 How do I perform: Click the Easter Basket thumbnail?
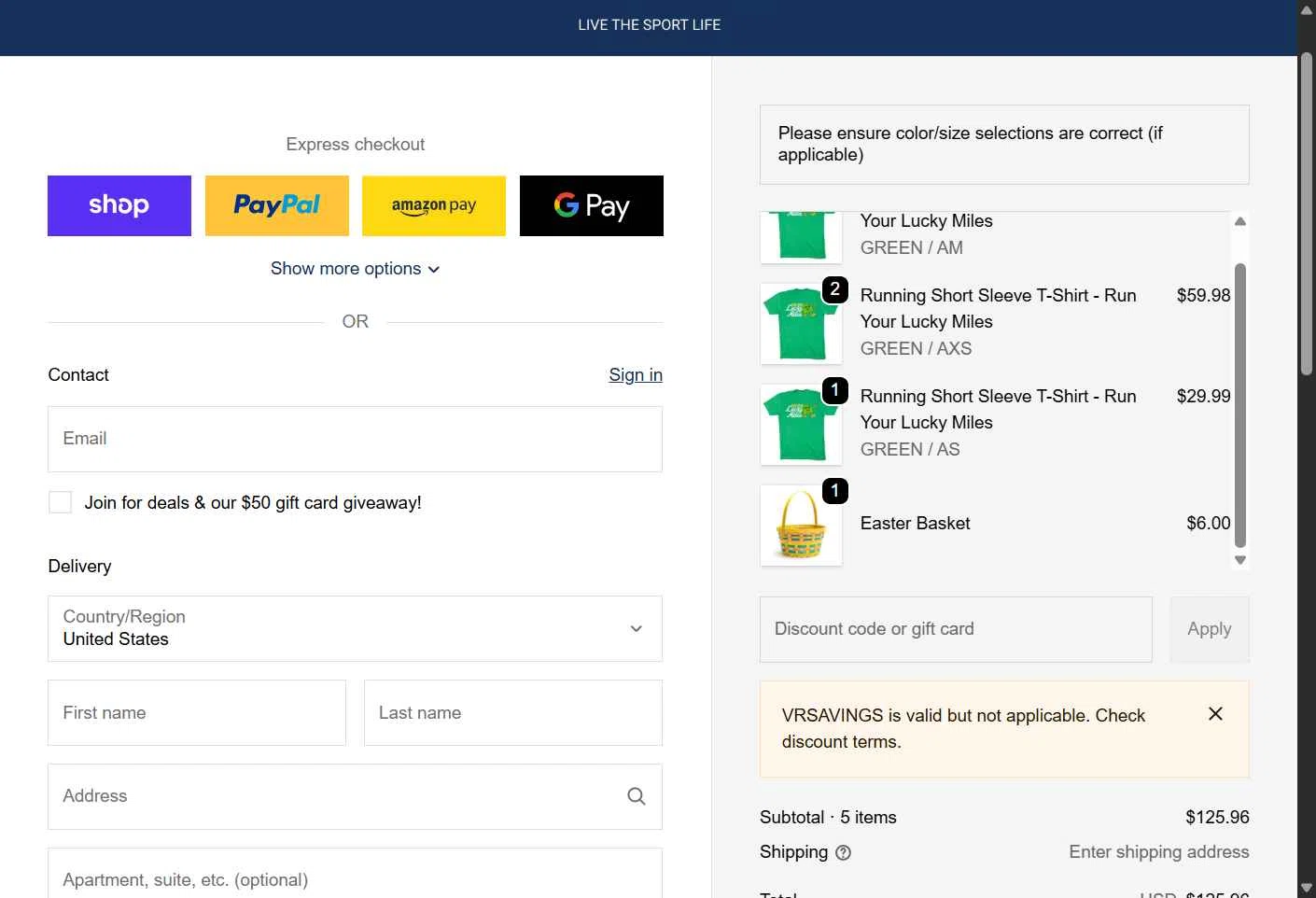(801, 526)
